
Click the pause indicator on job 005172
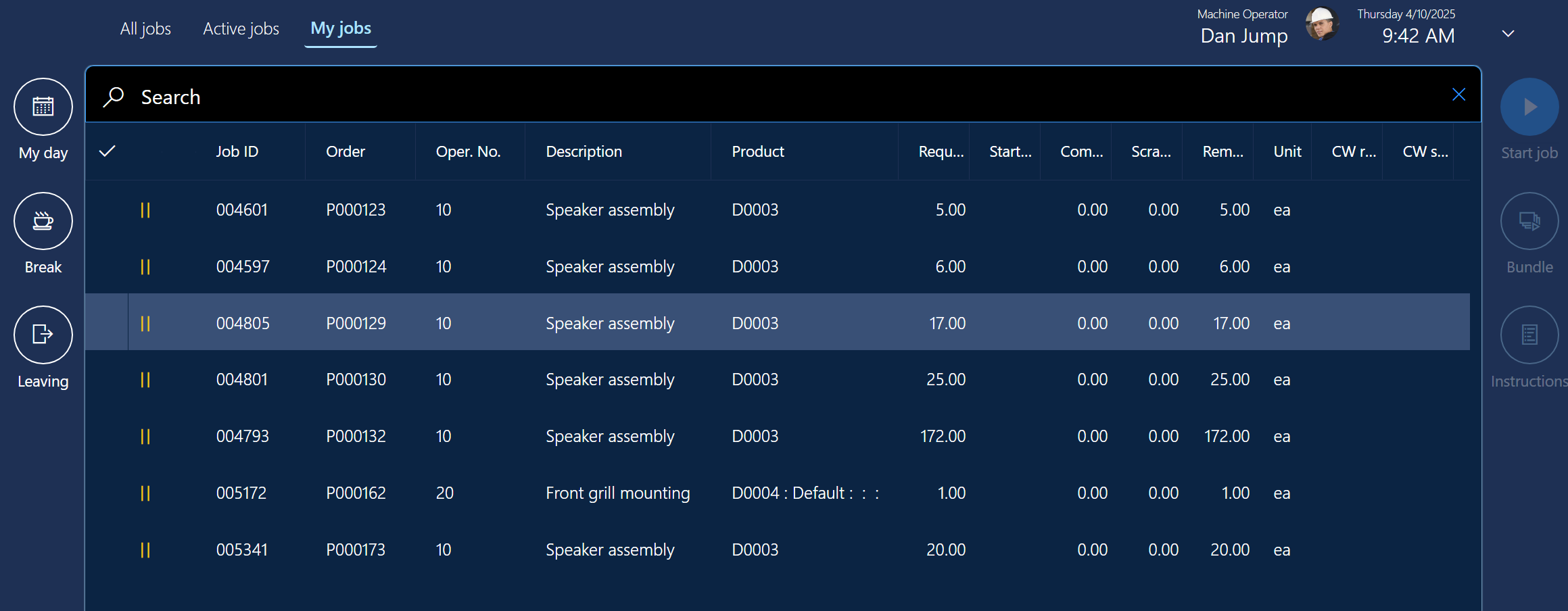pyautogui.click(x=145, y=493)
